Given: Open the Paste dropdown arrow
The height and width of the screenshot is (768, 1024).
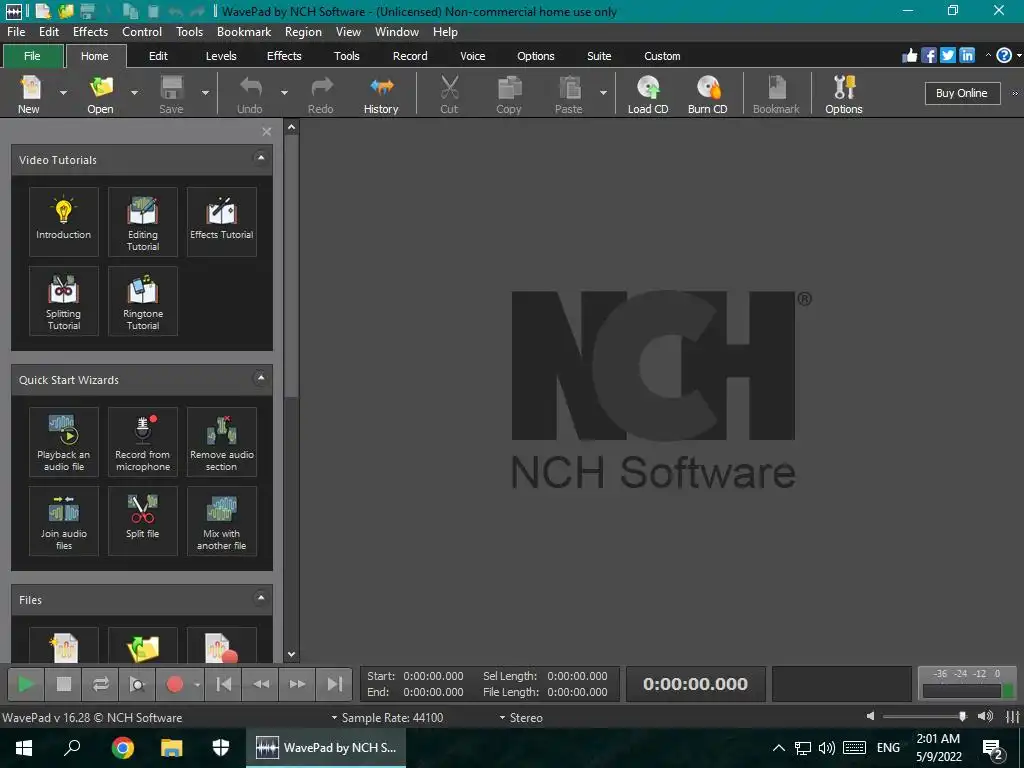Looking at the screenshot, I should [603, 93].
